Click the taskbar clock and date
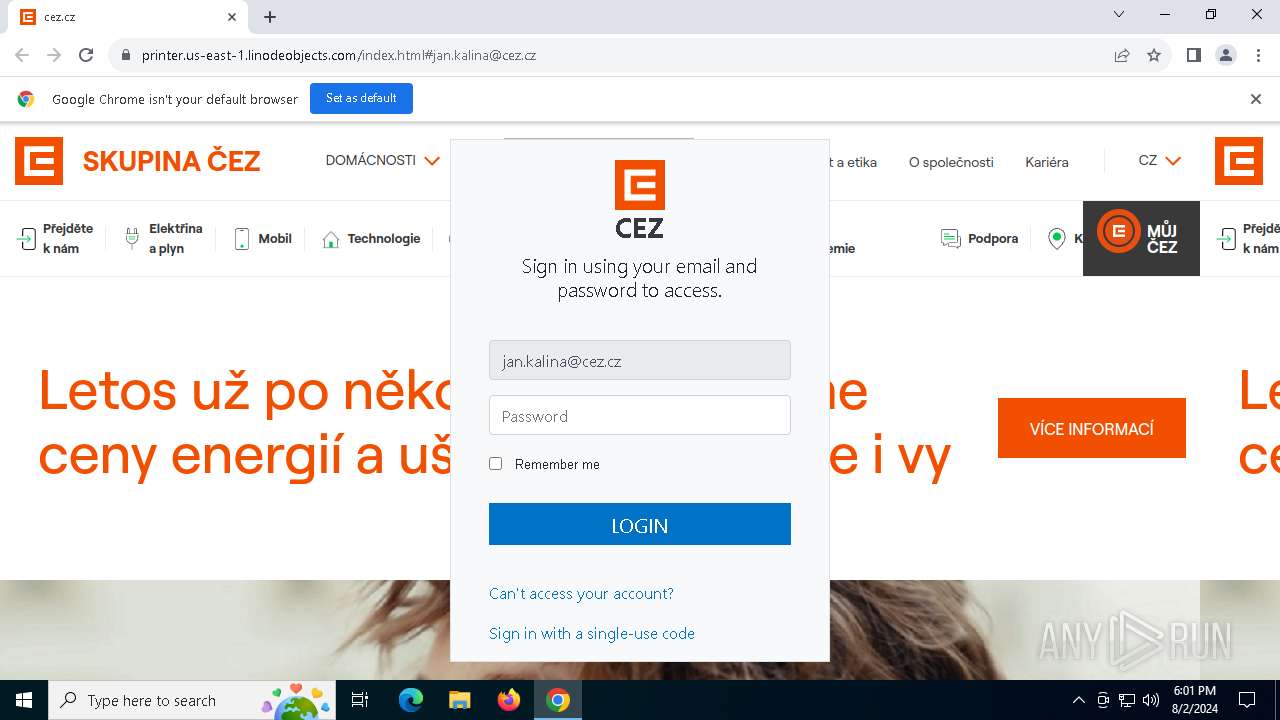Image resolution: width=1280 pixels, height=720 pixels. click(1195, 700)
